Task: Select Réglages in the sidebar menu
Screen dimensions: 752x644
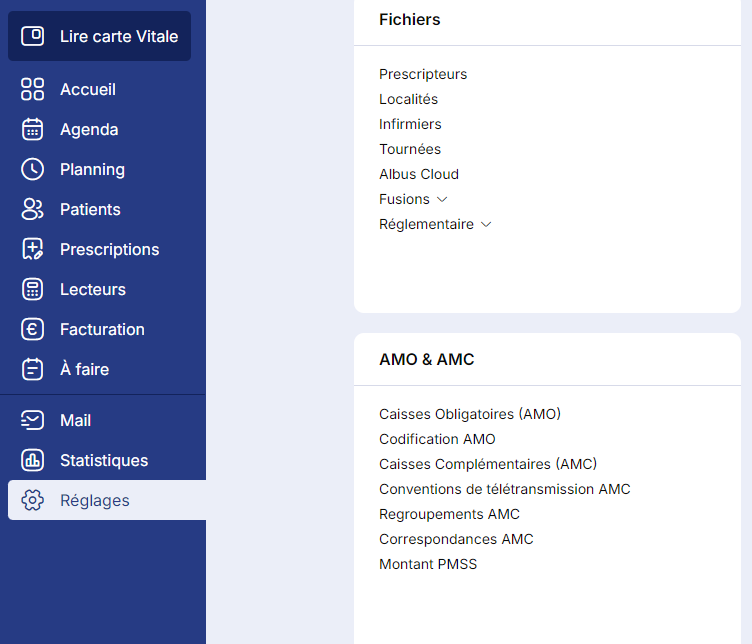Action: click(95, 500)
